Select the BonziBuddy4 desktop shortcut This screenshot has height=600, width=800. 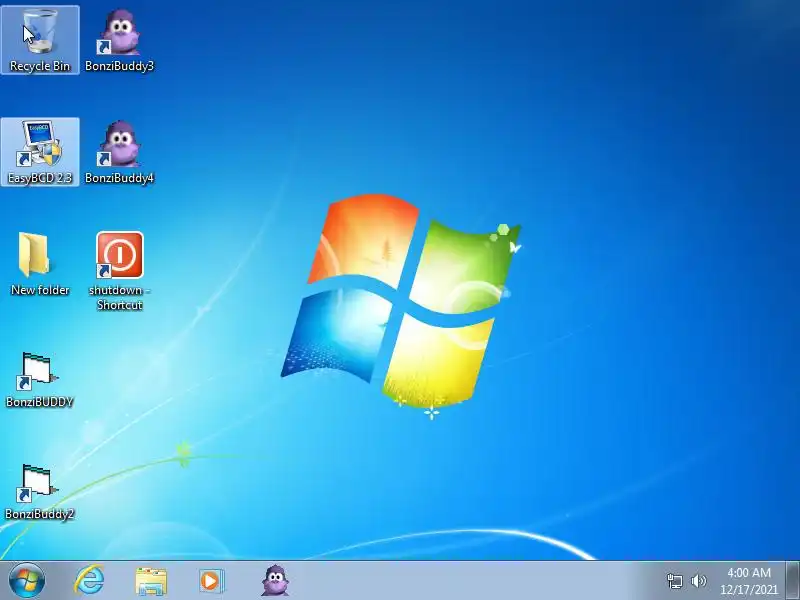[119, 152]
